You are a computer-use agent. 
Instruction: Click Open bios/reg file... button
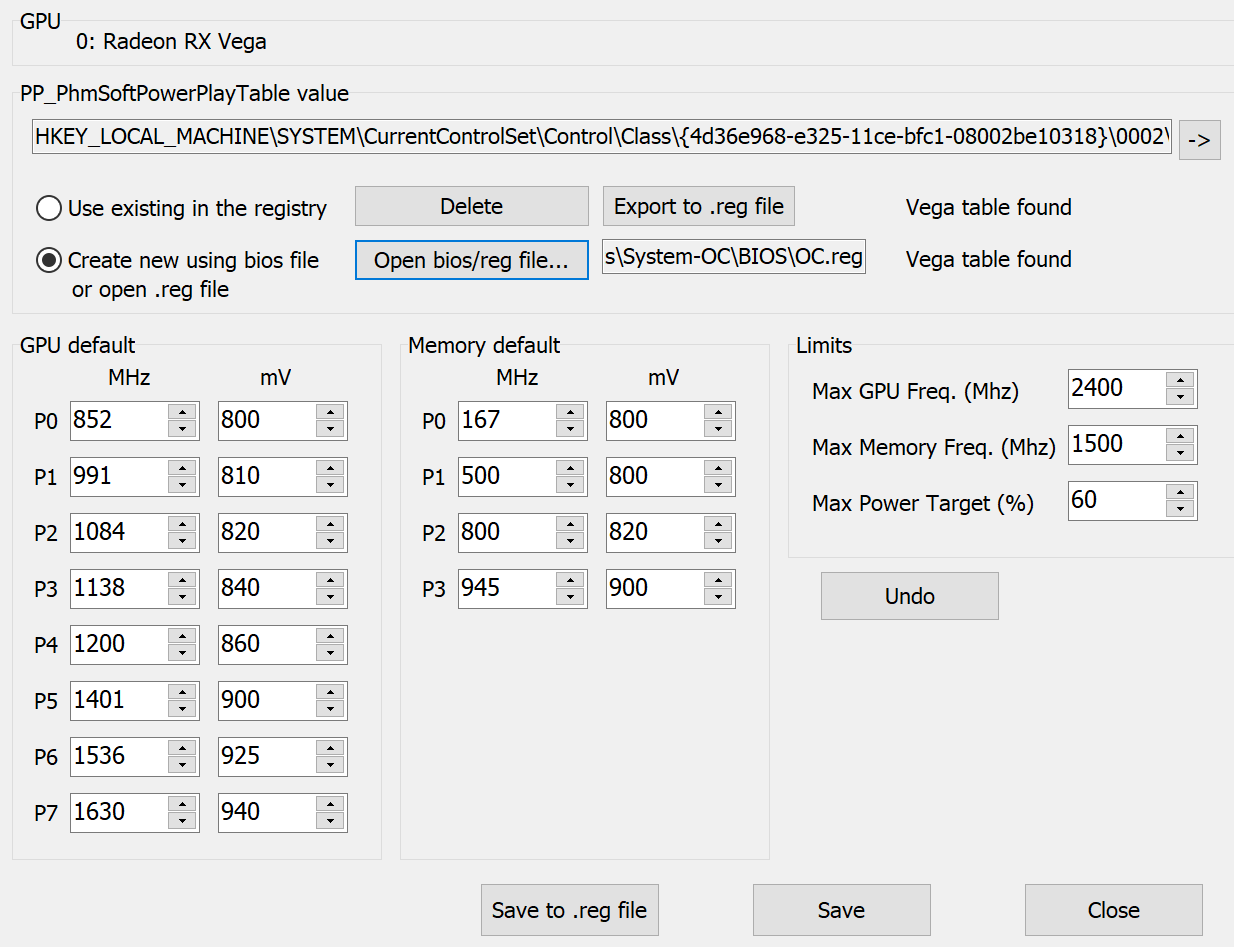point(472,260)
